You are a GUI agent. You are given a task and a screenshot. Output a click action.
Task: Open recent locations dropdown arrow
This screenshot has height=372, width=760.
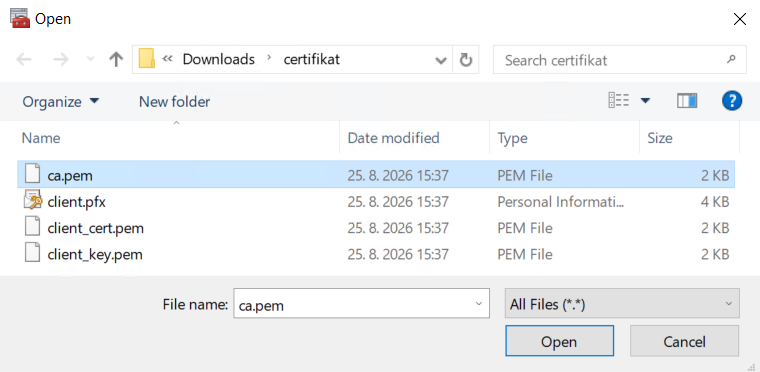coord(90,60)
